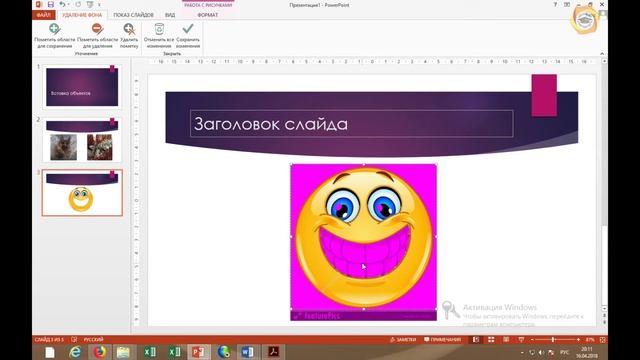640x360 pixels.
Task: Select slide 3 thumbnail with smiley
Action: [x=82, y=193]
